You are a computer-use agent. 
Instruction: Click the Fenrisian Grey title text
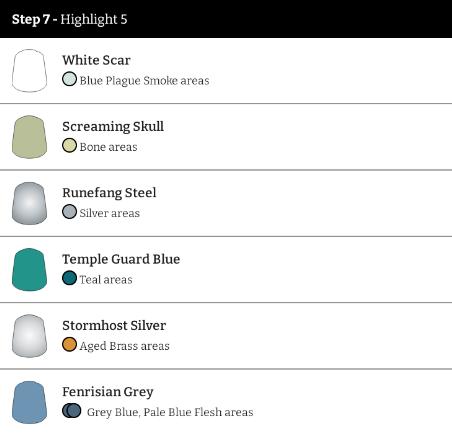pos(108,392)
